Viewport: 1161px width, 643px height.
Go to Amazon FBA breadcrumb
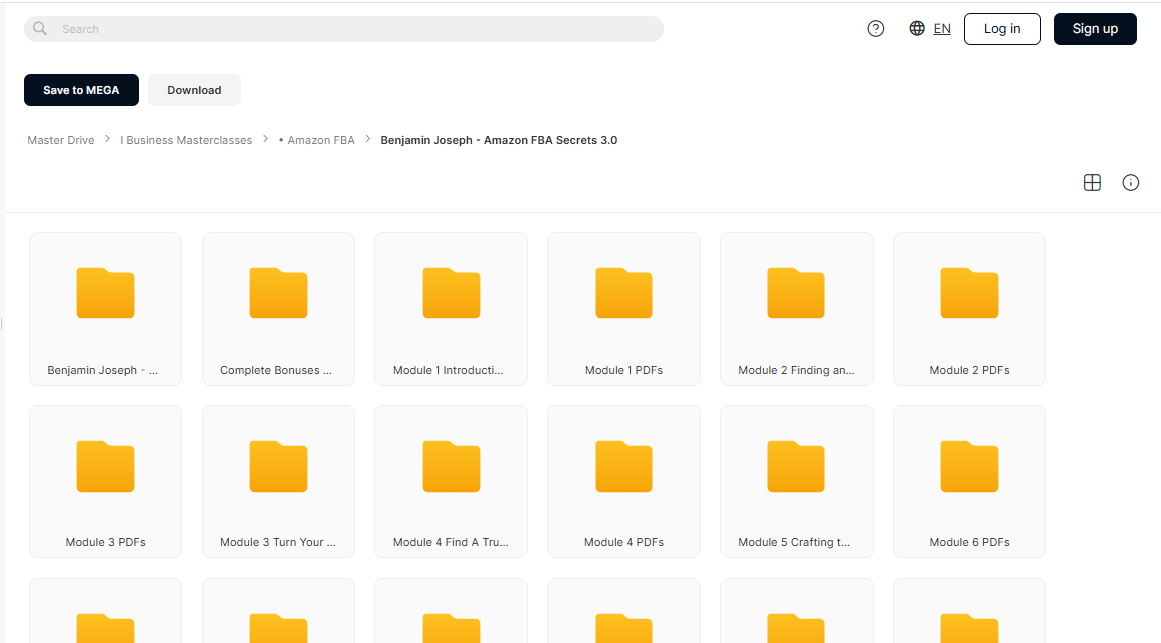point(317,140)
